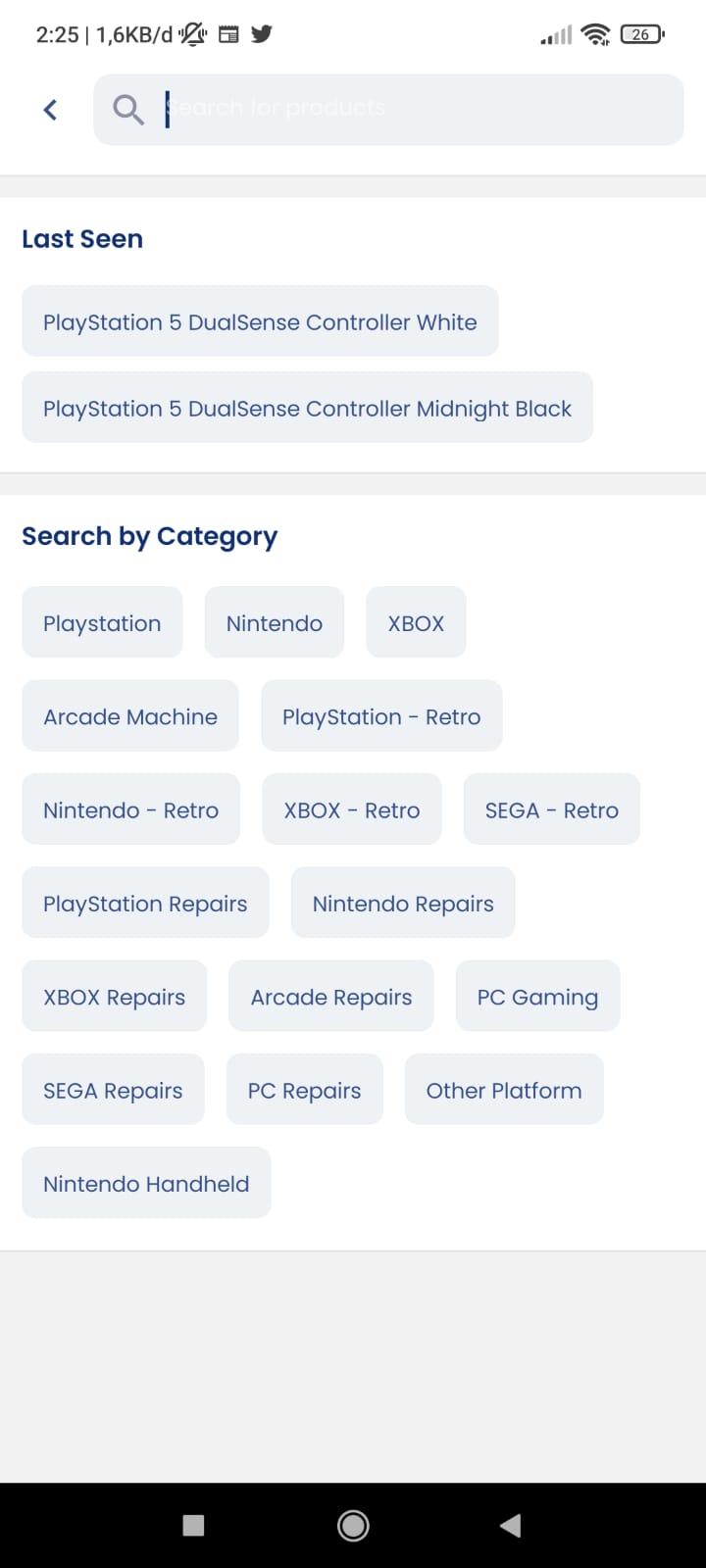Tap the magnifying glass search icon
The width and height of the screenshot is (706, 1568).
point(127,110)
